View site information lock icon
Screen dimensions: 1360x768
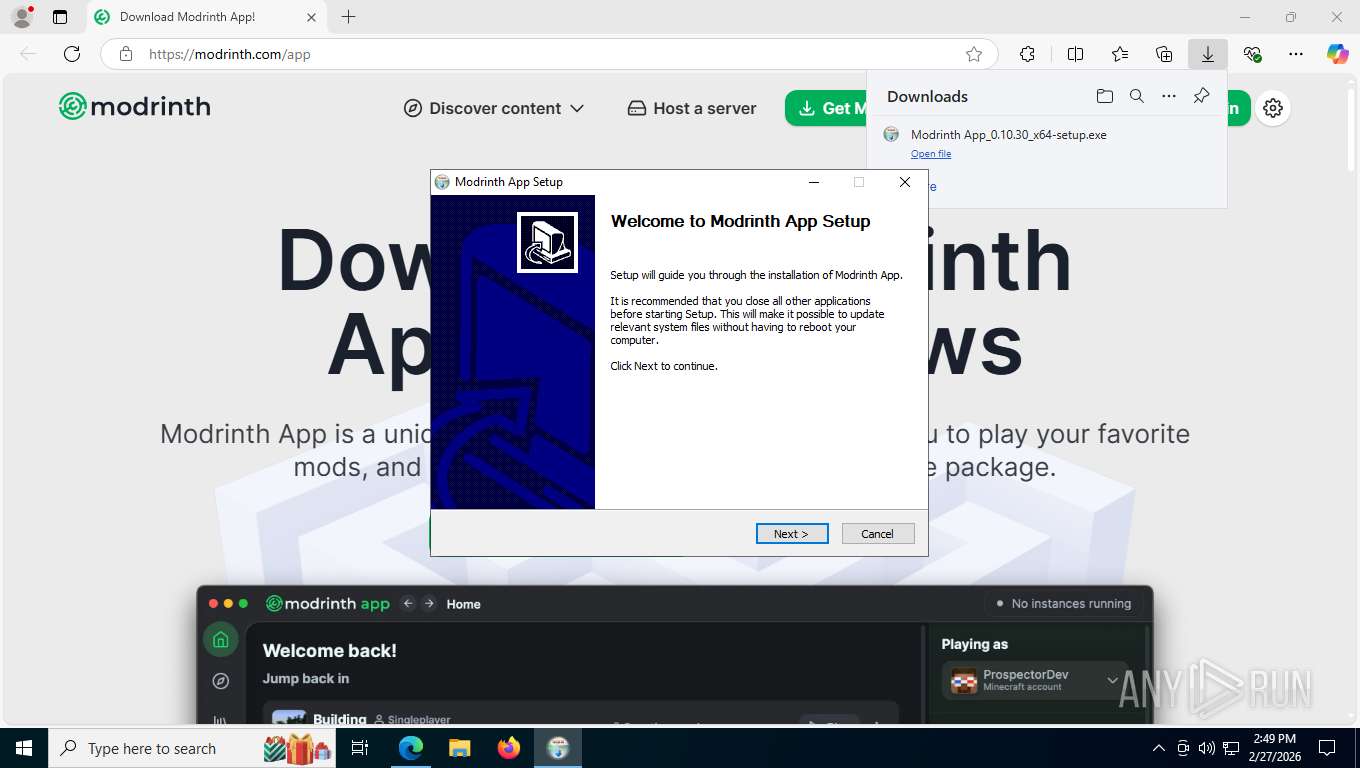click(x=126, y=54)
